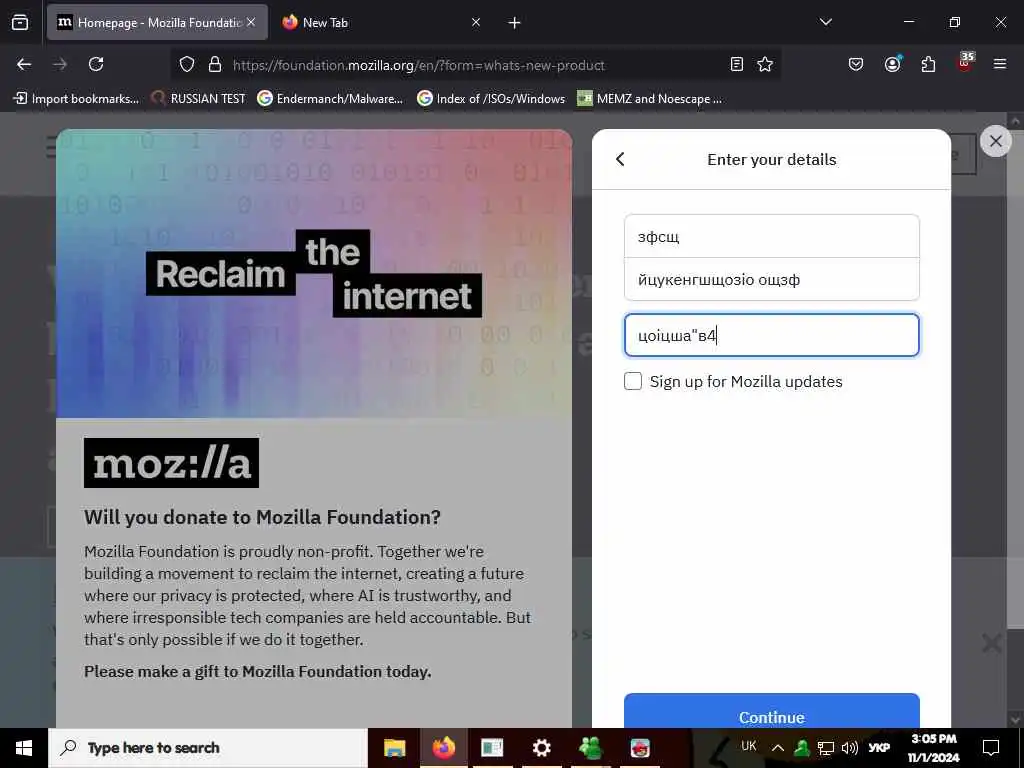Open a new tab with plus button
The width and height of the screenshot is (1024, 768).
click(515, 23)
